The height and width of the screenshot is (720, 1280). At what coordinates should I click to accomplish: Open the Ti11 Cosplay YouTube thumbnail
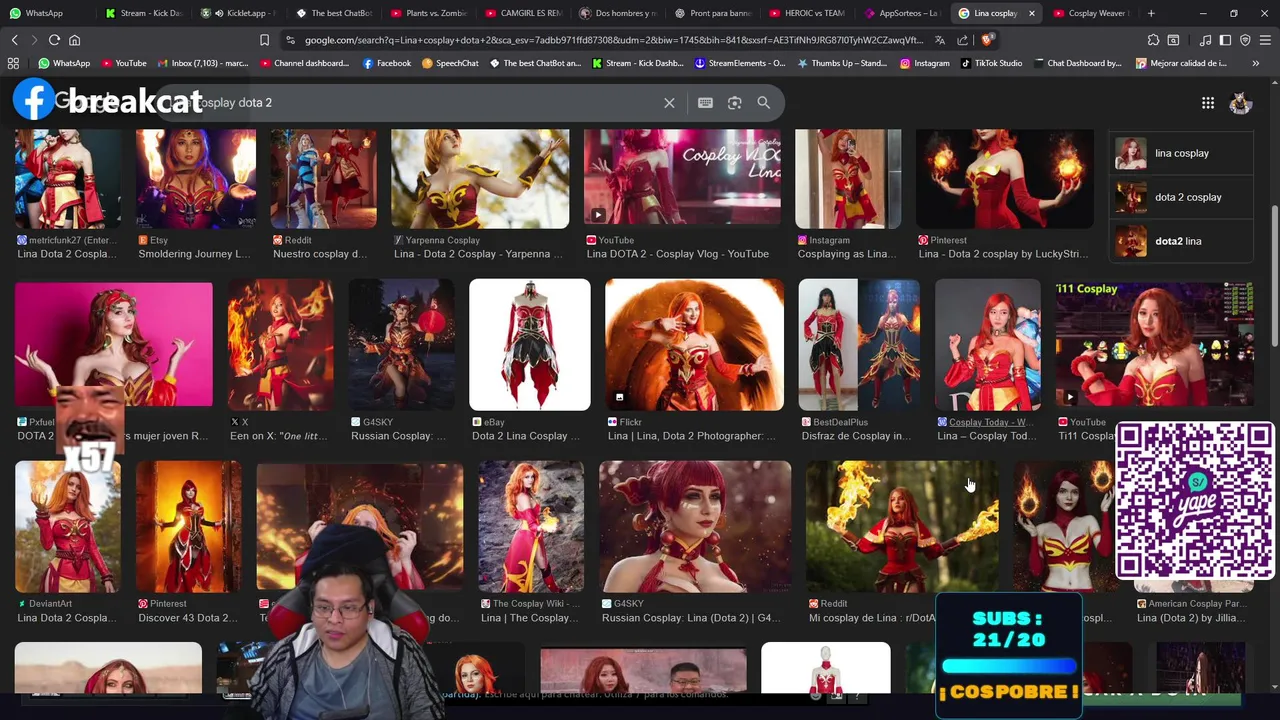tap(1155, 345)
